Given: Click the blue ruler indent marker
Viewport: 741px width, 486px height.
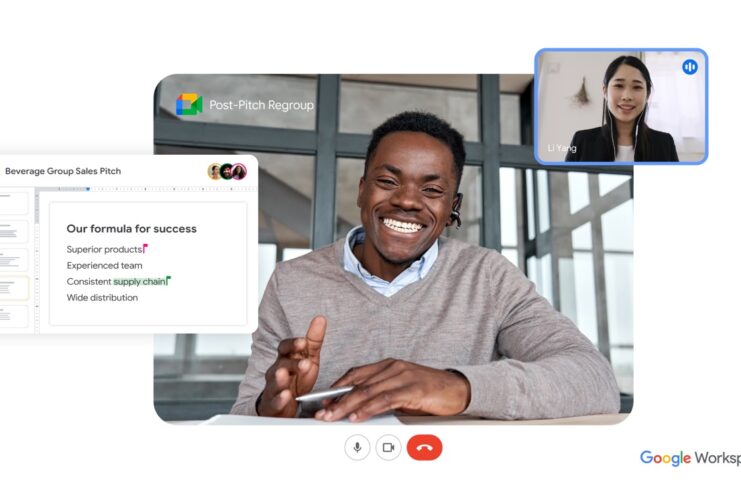Looking at the screenshot, I should pyautogui.click(x=88, y=189).
